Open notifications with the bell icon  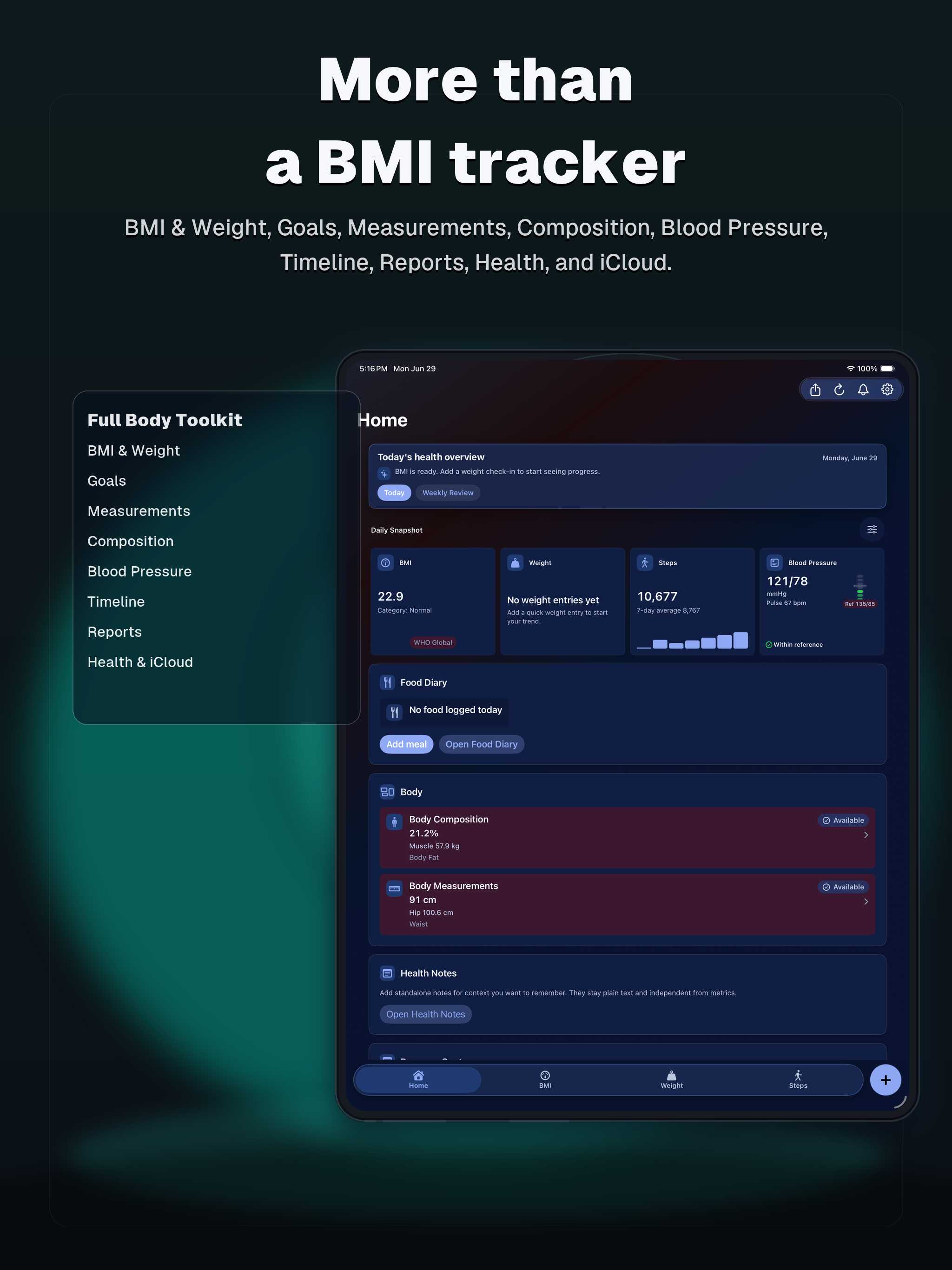tap(863, 390)
